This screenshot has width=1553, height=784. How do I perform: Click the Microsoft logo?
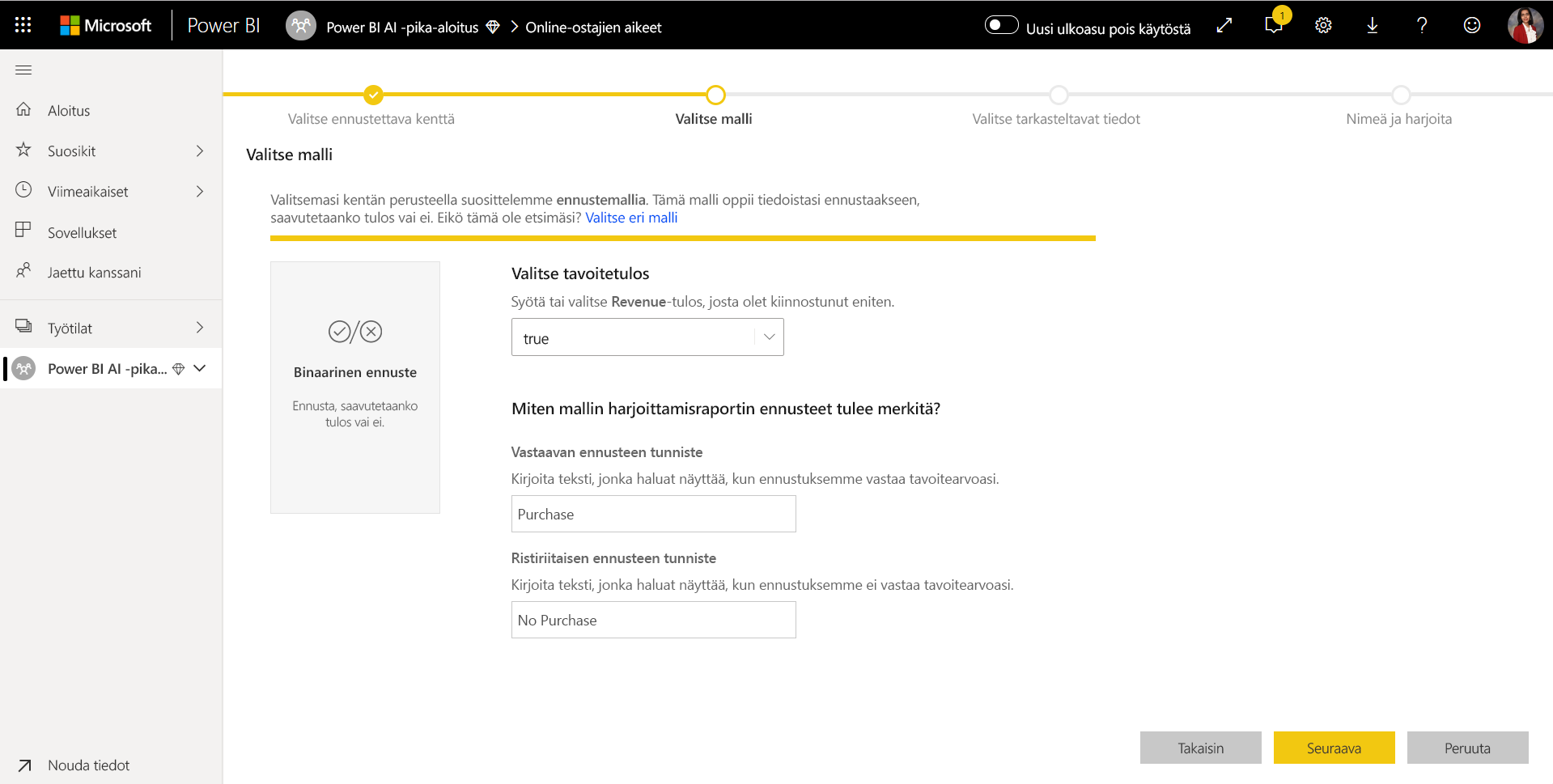(106, 25)
